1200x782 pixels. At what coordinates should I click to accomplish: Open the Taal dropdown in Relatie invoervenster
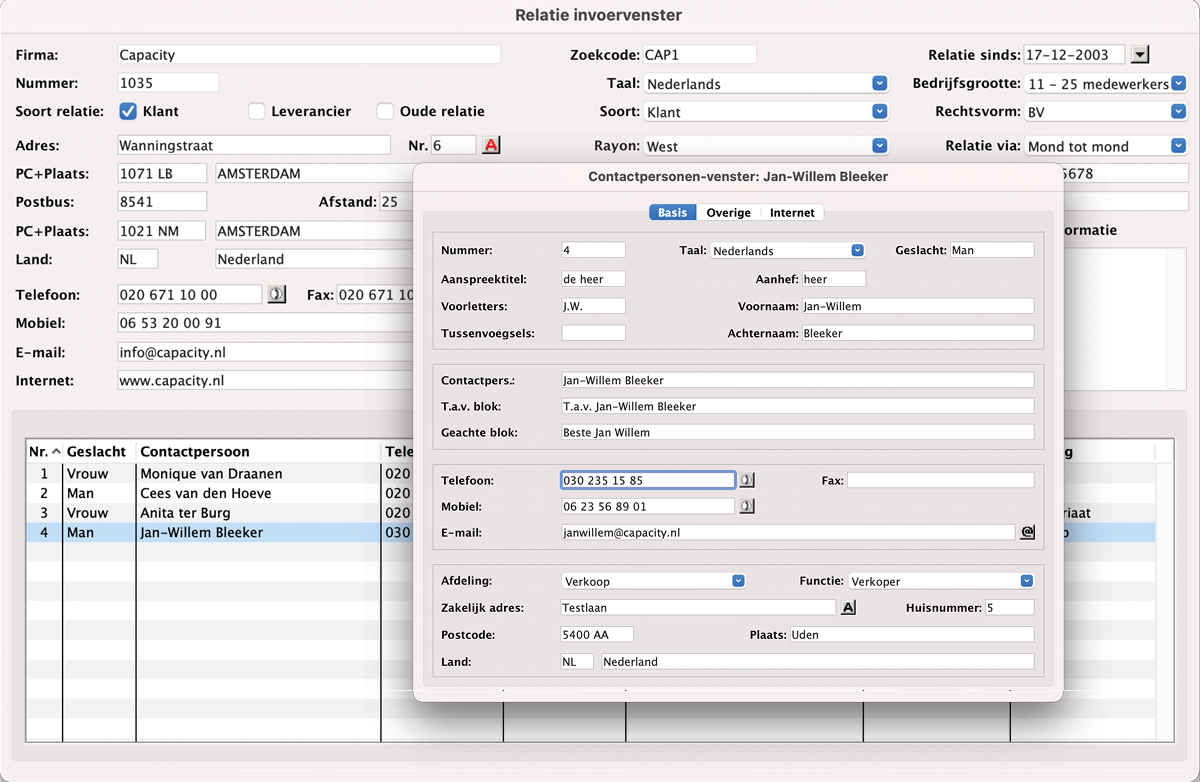coord(767,84)
